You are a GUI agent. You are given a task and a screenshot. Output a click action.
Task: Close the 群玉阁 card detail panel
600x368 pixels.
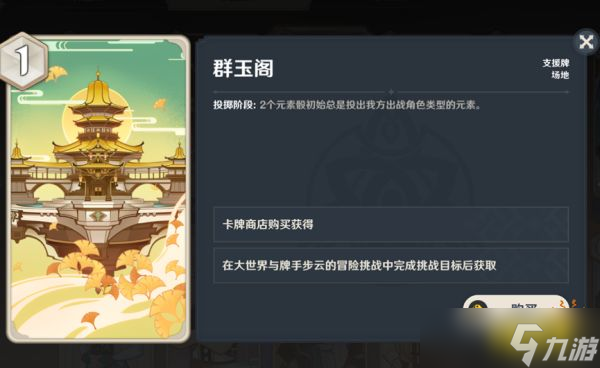(x=586, y=41)
